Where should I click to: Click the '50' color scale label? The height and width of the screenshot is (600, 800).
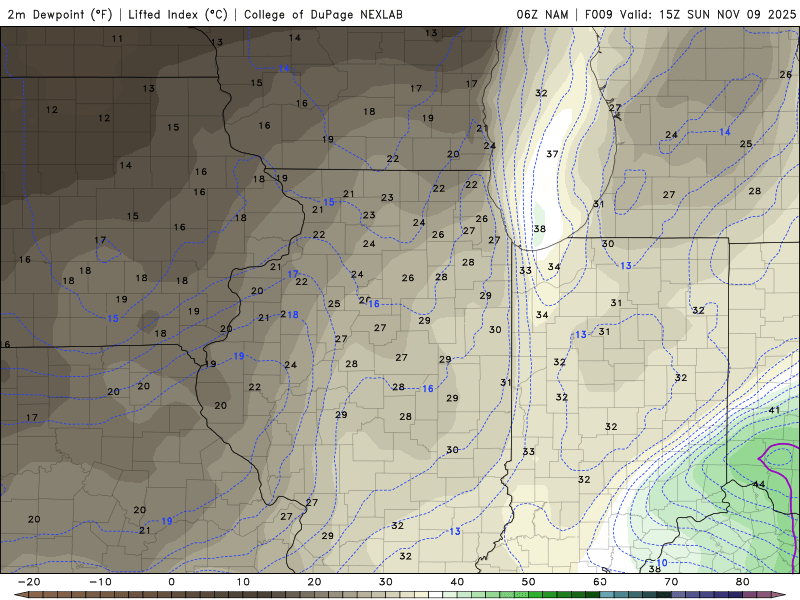529,582
